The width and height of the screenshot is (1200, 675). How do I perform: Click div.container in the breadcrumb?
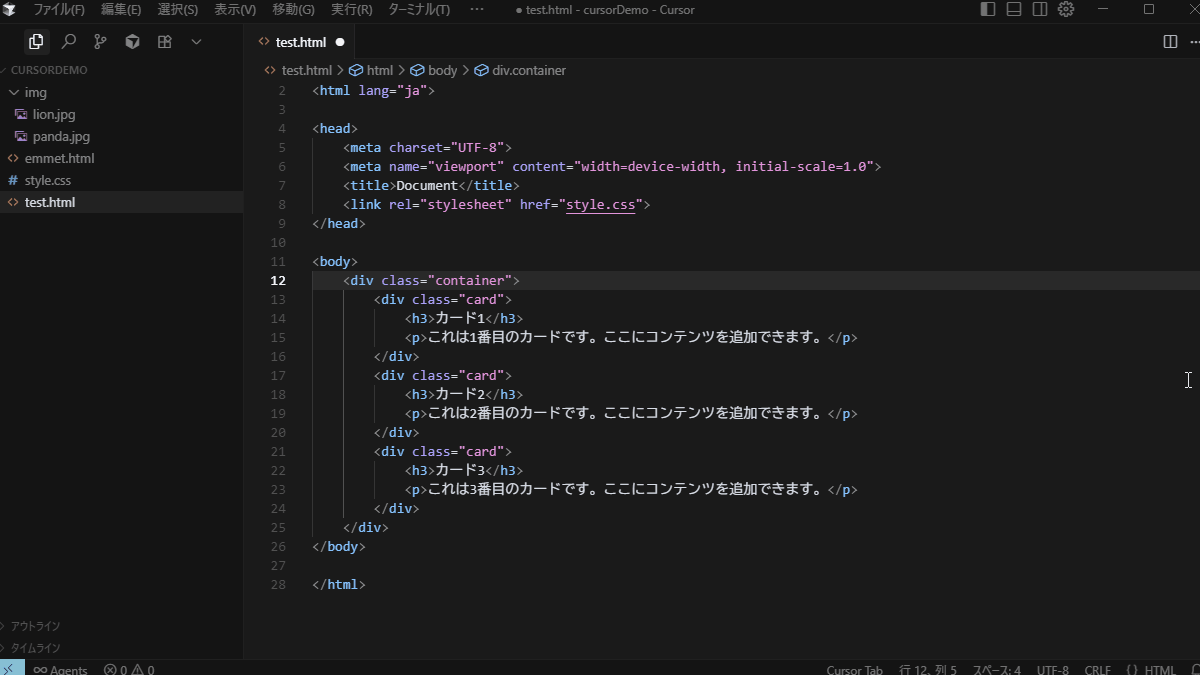pos(529,70)
